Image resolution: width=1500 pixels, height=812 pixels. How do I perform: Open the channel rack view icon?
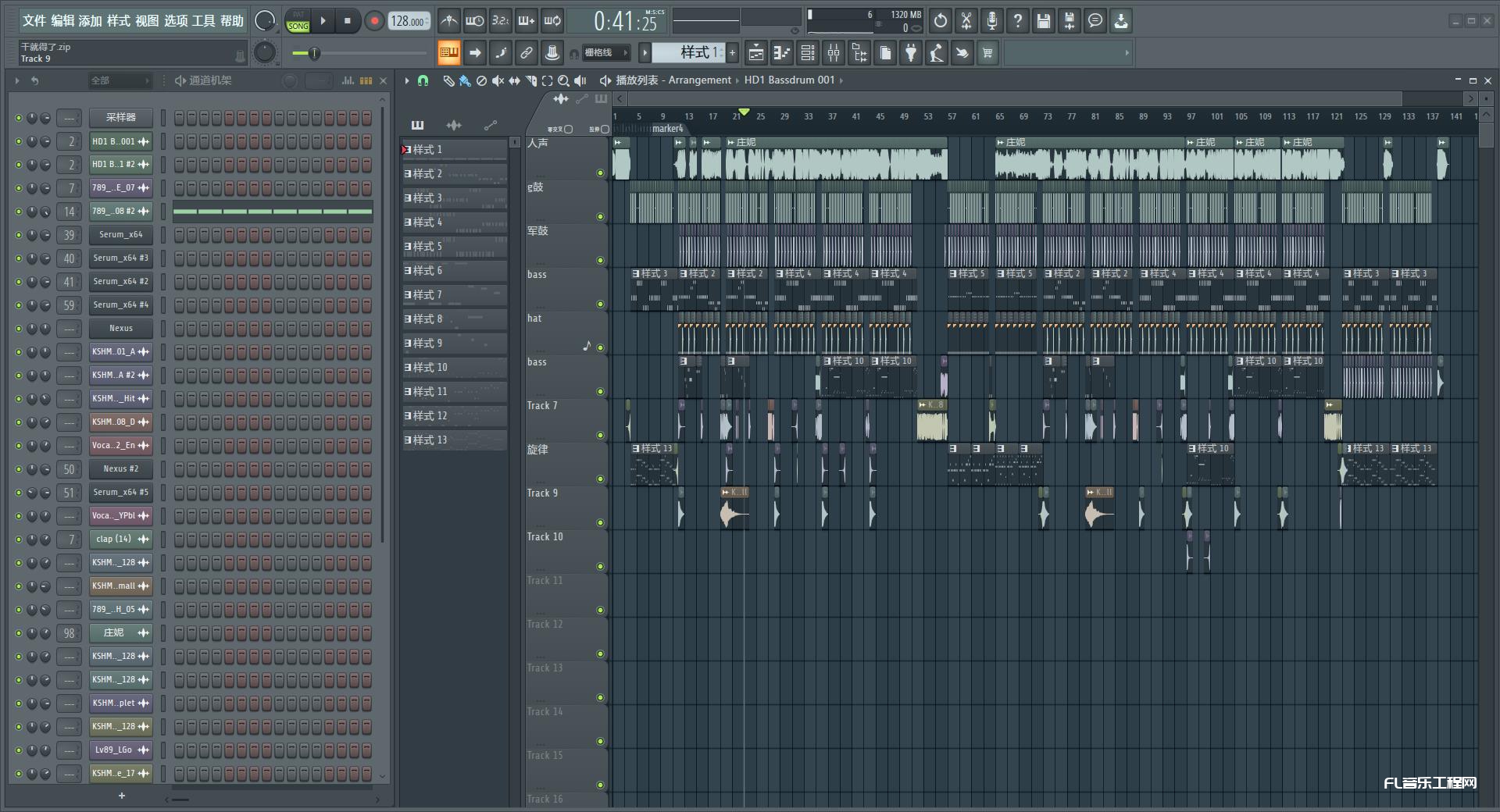pos(808,53)
